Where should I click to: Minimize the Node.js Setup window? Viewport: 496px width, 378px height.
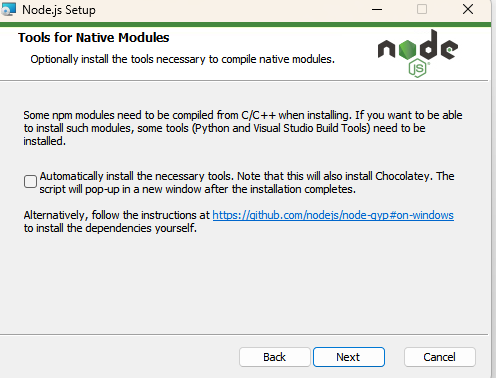click(377, 9)
